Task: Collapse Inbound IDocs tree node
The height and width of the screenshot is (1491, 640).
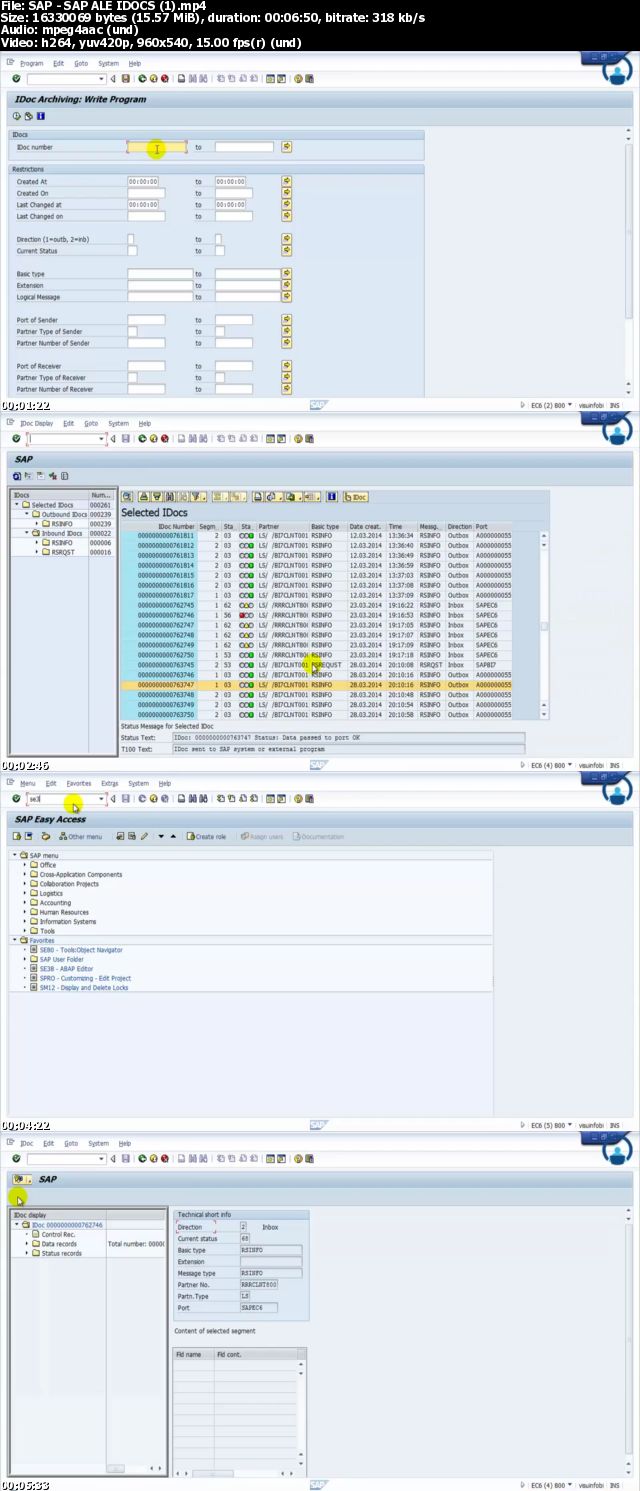Action: click(25, 533)
